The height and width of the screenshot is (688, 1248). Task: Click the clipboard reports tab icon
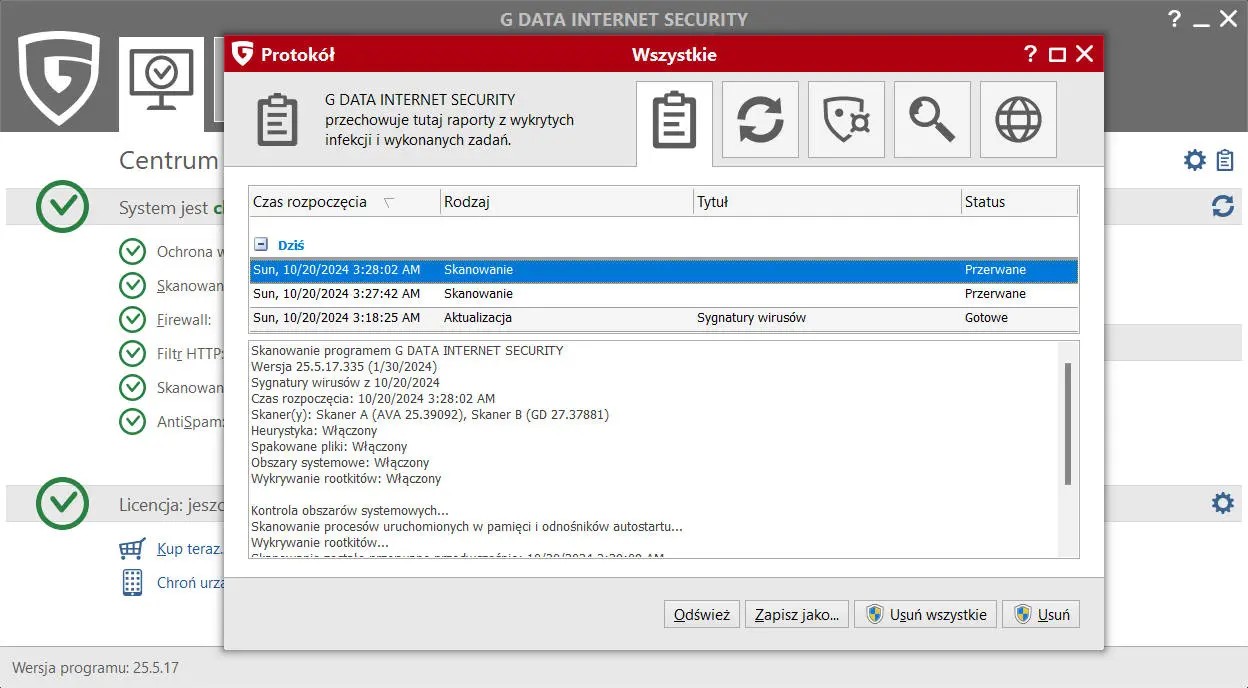[673, 119]
